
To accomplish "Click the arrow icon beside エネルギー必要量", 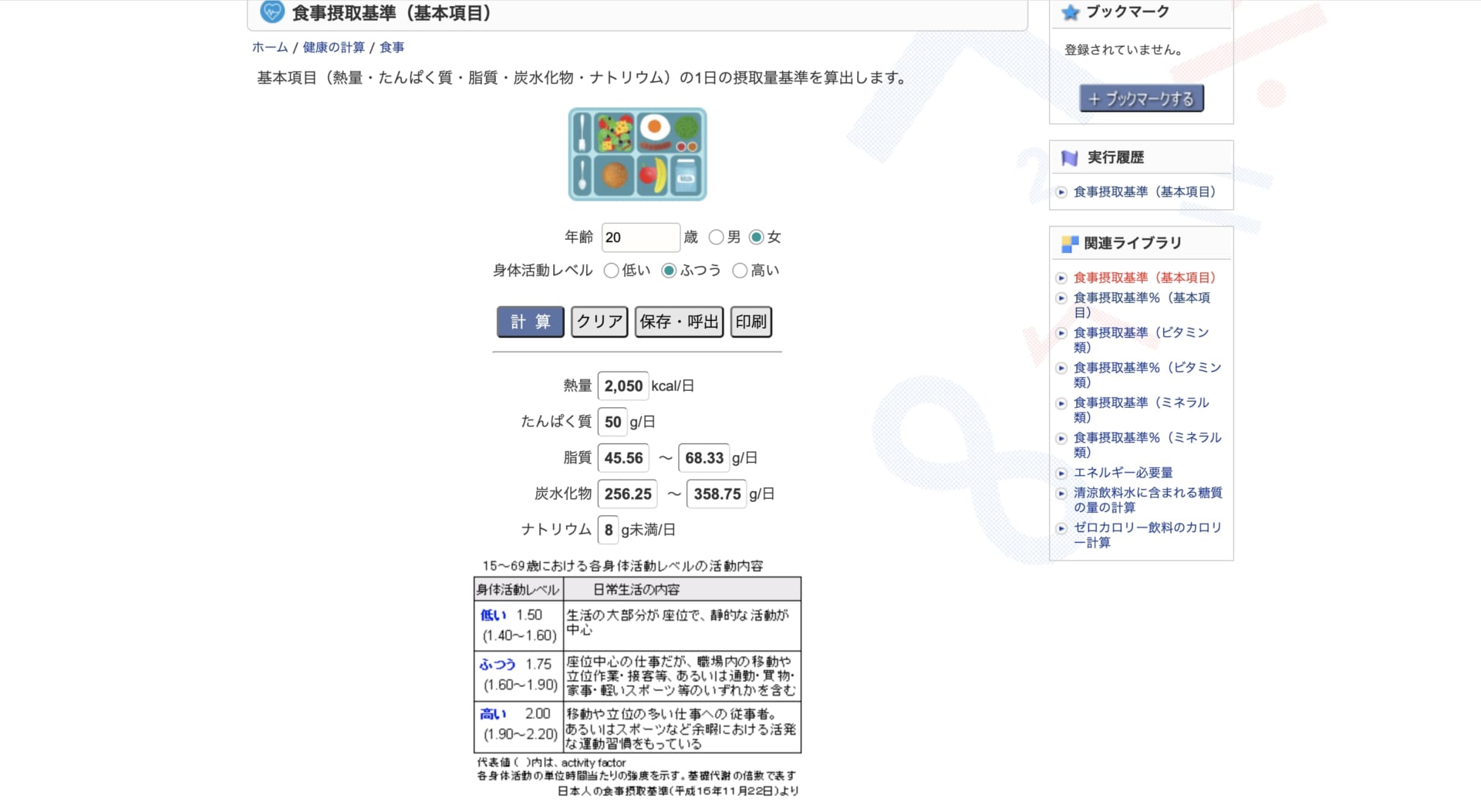I will 1061,473.
